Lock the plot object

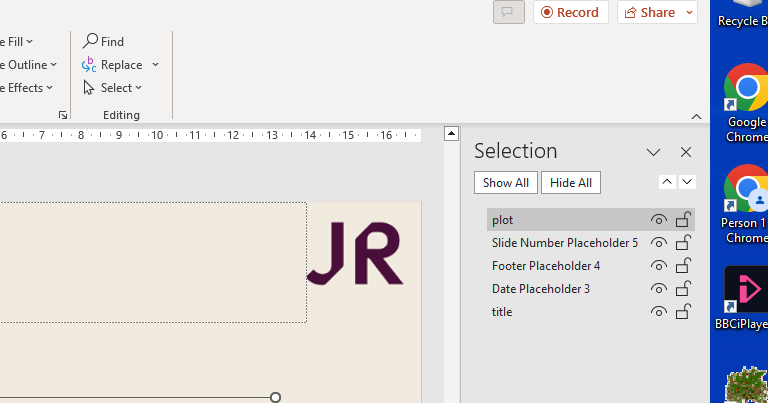(x=684, y=220)
